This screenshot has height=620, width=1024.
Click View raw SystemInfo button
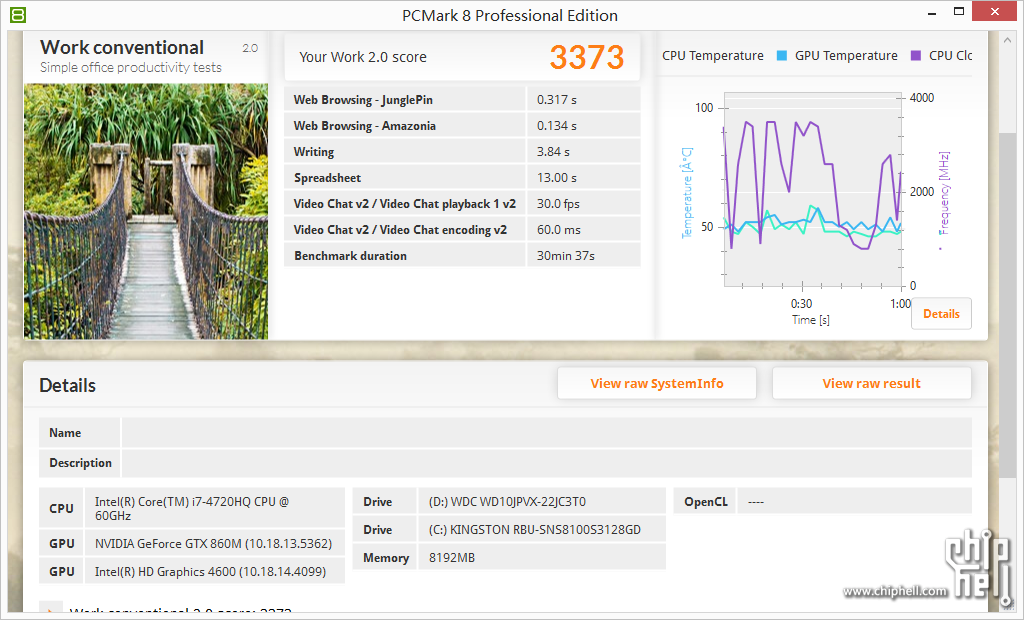pyautogui.click(x=657, y=383)
